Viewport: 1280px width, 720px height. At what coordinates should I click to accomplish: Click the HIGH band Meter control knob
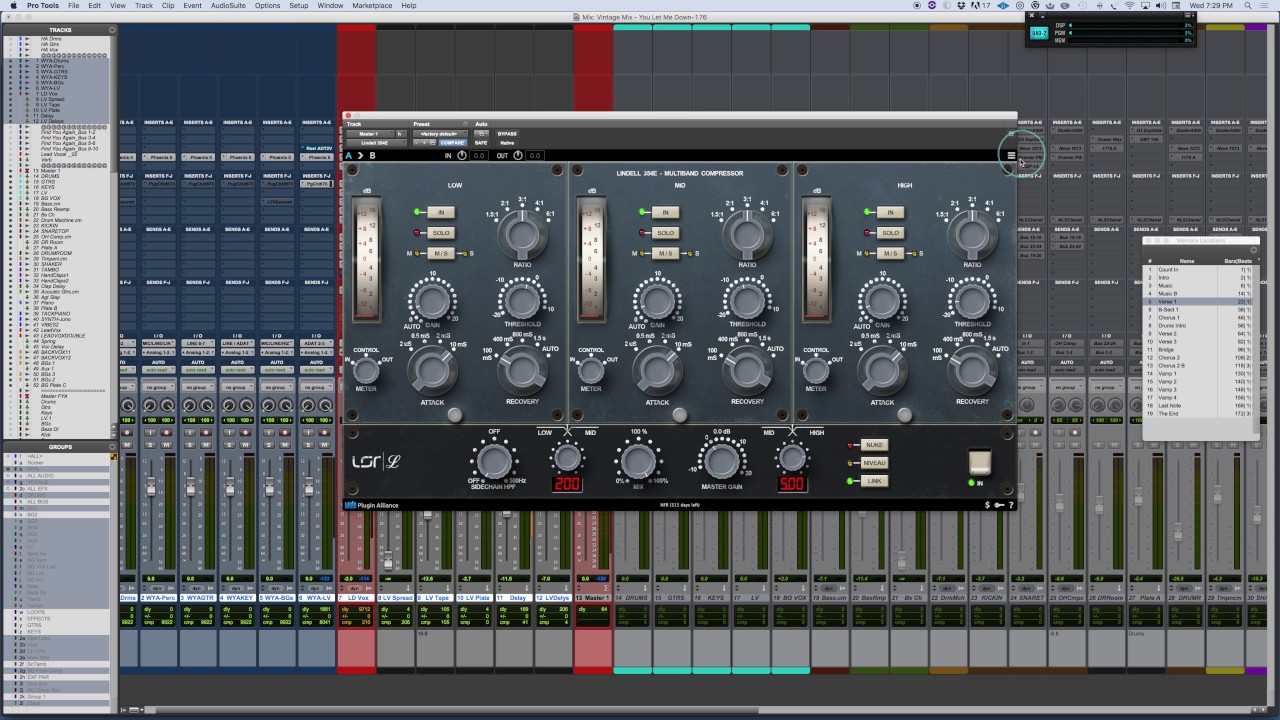[816, 370]
